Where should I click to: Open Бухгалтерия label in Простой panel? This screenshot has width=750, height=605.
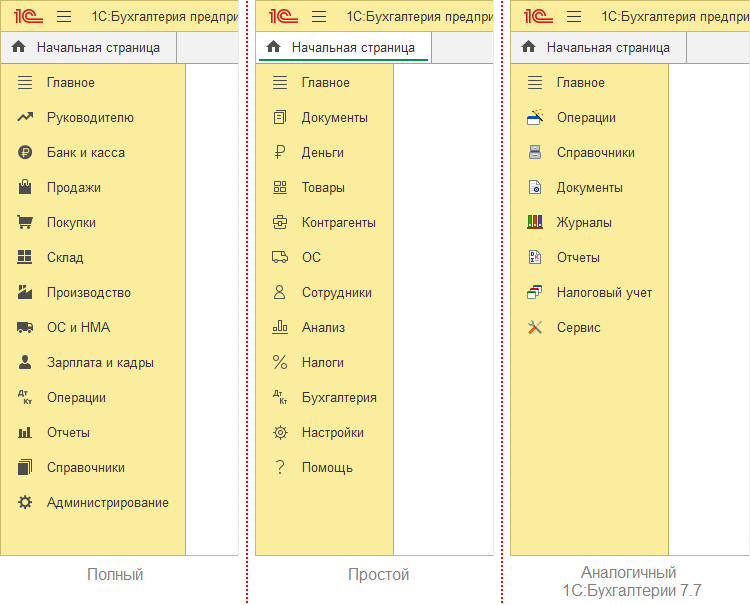[339, 397]
